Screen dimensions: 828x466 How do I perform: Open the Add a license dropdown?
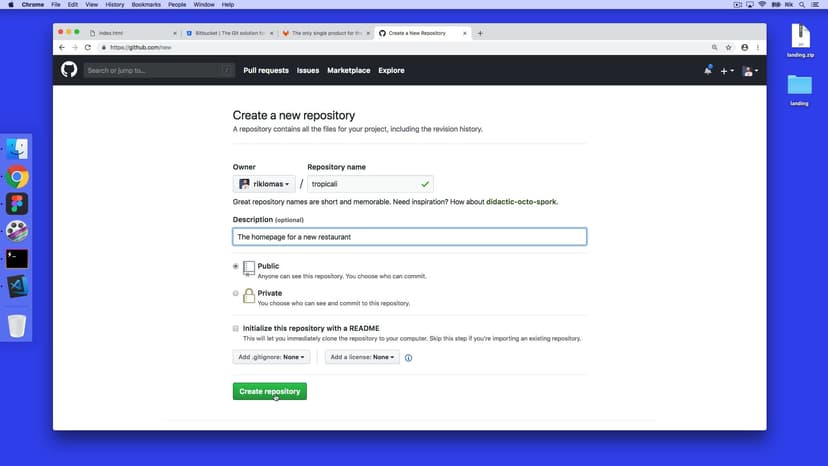click(362, 357)
